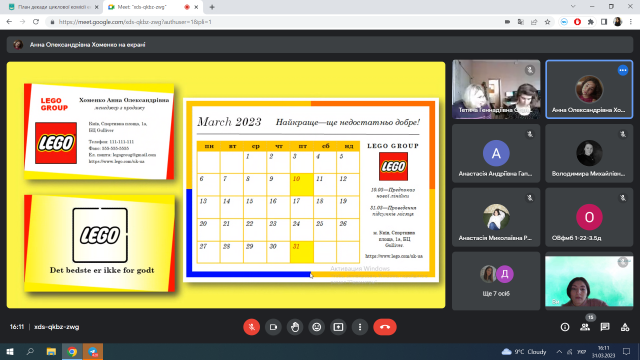Image resolution: width=640 pixels, height=360 pixels.
Task: Open the emoji reactions button
Action: 317,327
